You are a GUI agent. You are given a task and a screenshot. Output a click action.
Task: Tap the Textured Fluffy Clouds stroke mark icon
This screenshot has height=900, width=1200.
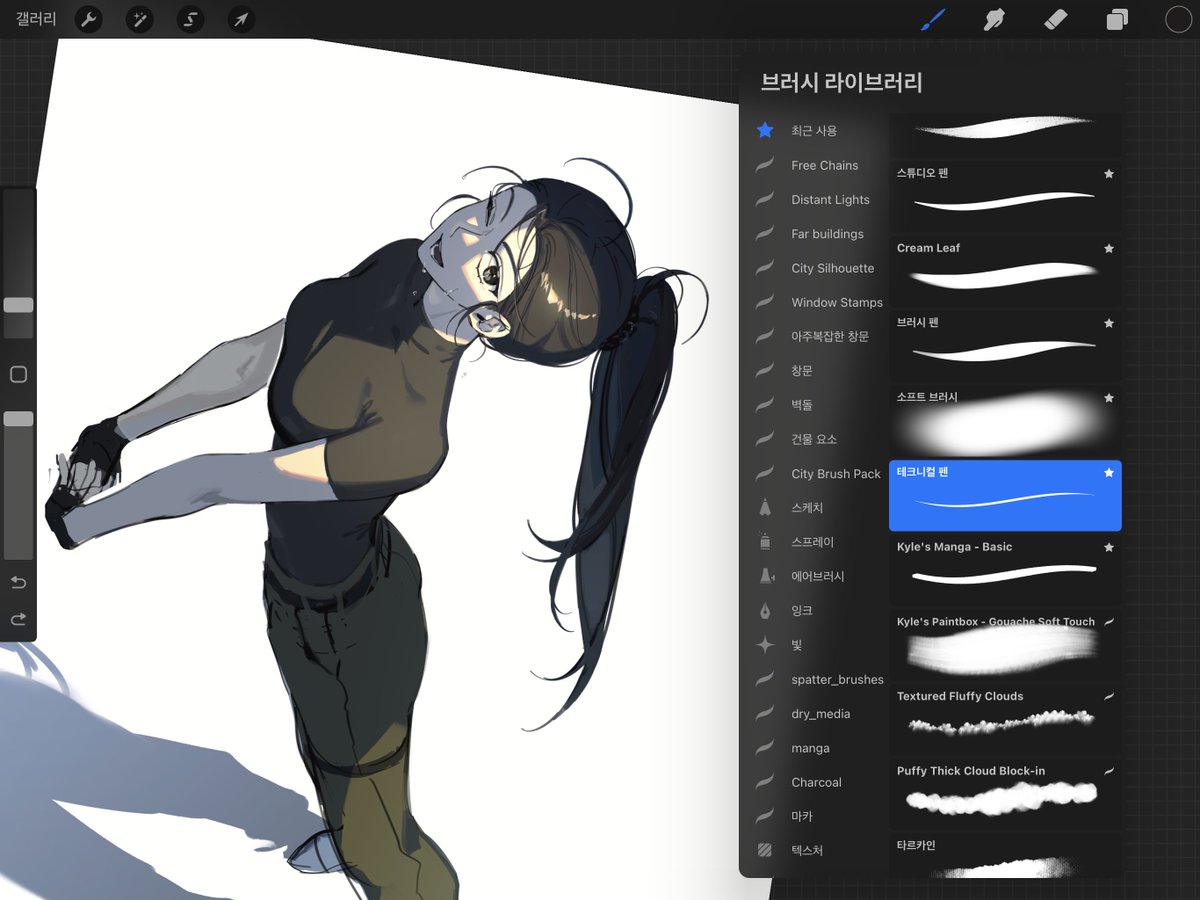[x=1109, y=696]
